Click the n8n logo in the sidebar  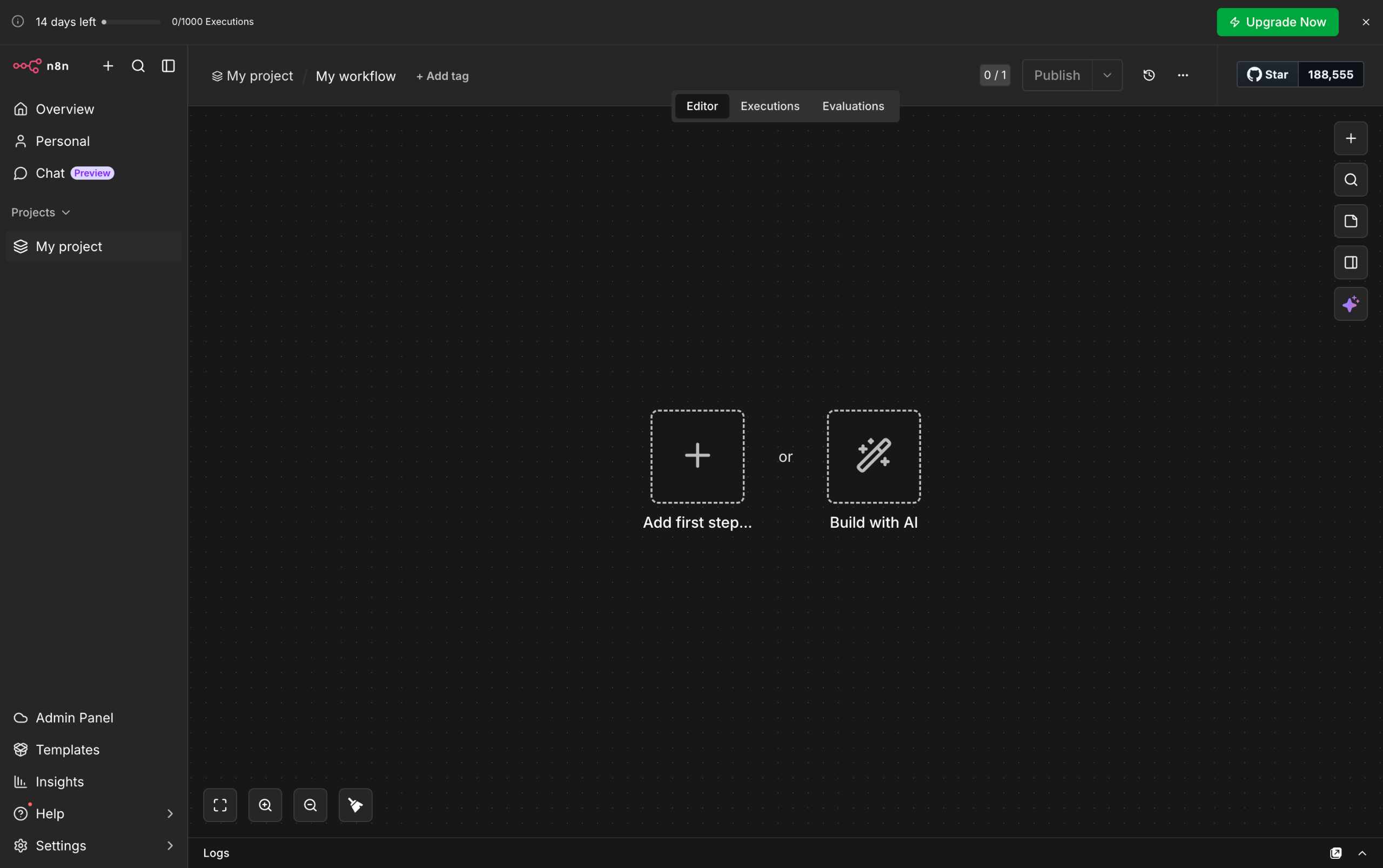click(x=41, y=66)
